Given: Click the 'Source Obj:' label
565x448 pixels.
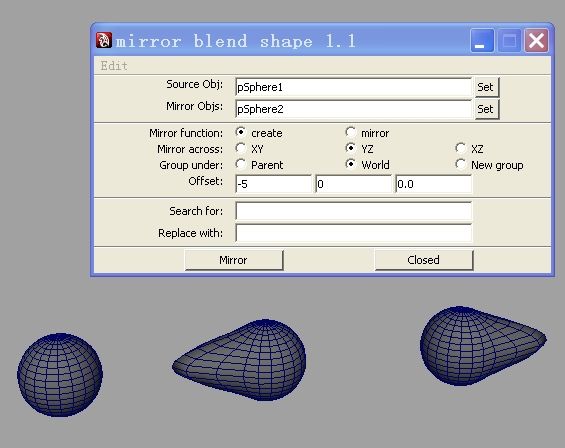Looking at the screenshot, I should (194, 84).
